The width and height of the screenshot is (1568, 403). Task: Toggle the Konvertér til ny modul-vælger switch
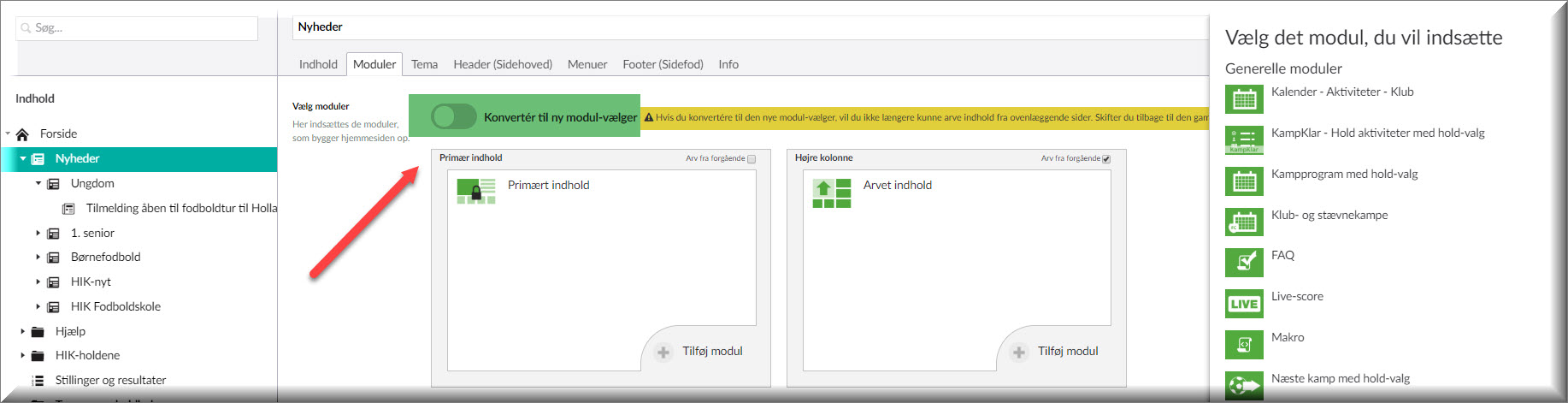pyautogui.click(x=453, y=116)
